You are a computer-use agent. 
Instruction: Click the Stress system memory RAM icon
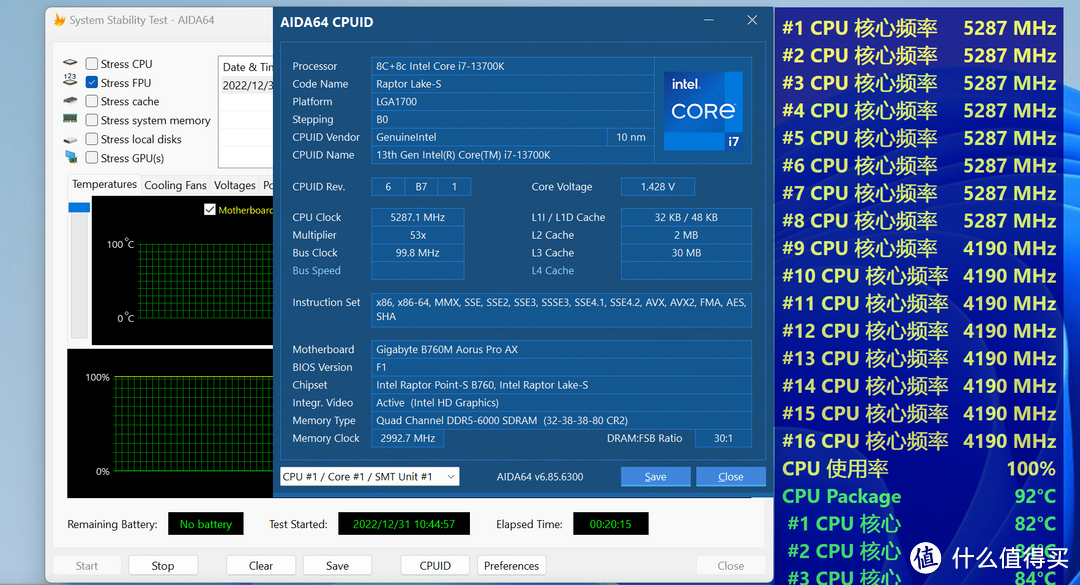70,119
